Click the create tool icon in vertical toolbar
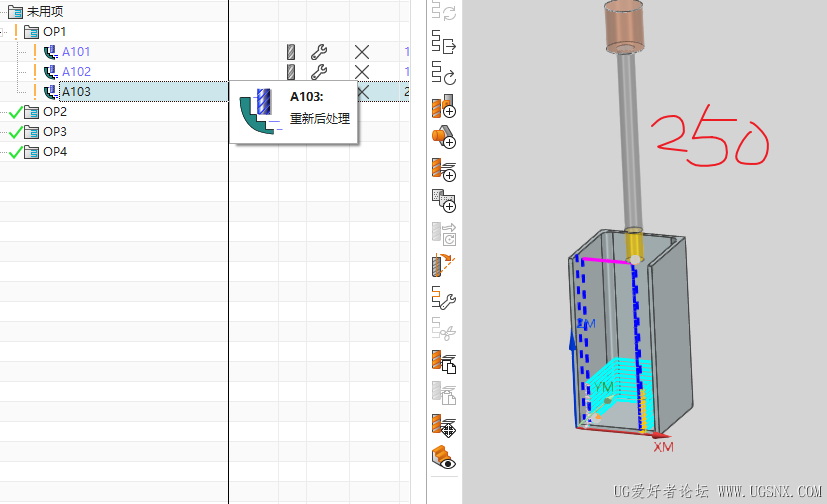 tap(443, 107)
